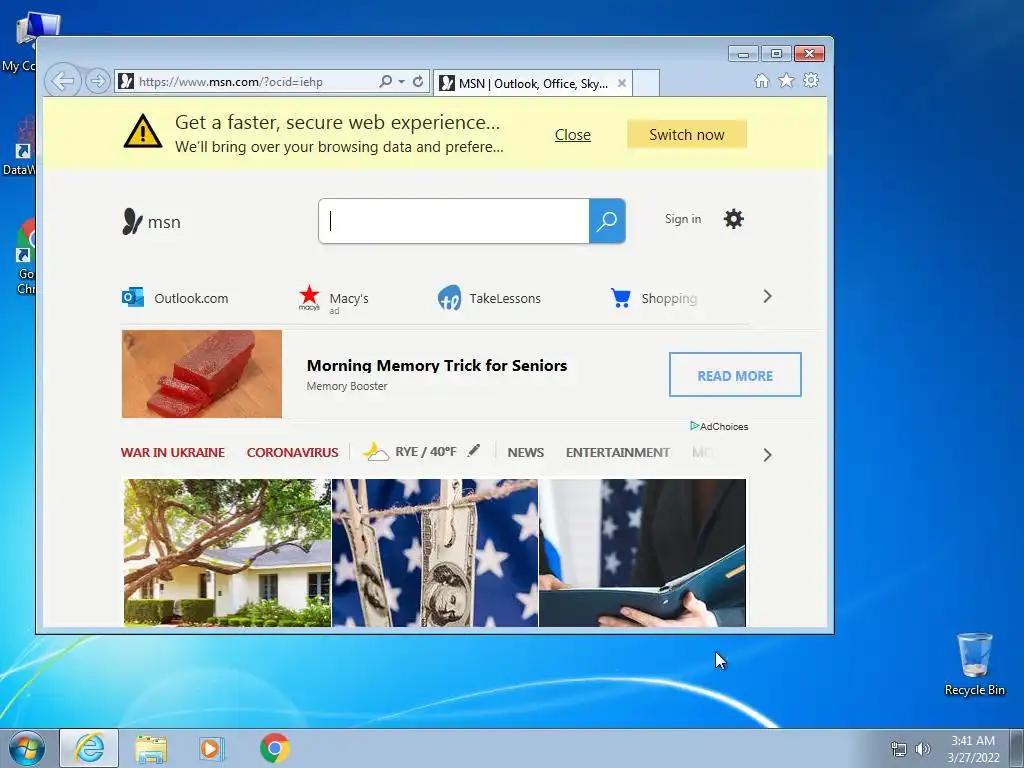Click the browser Forward arrow button

point(97,82)
